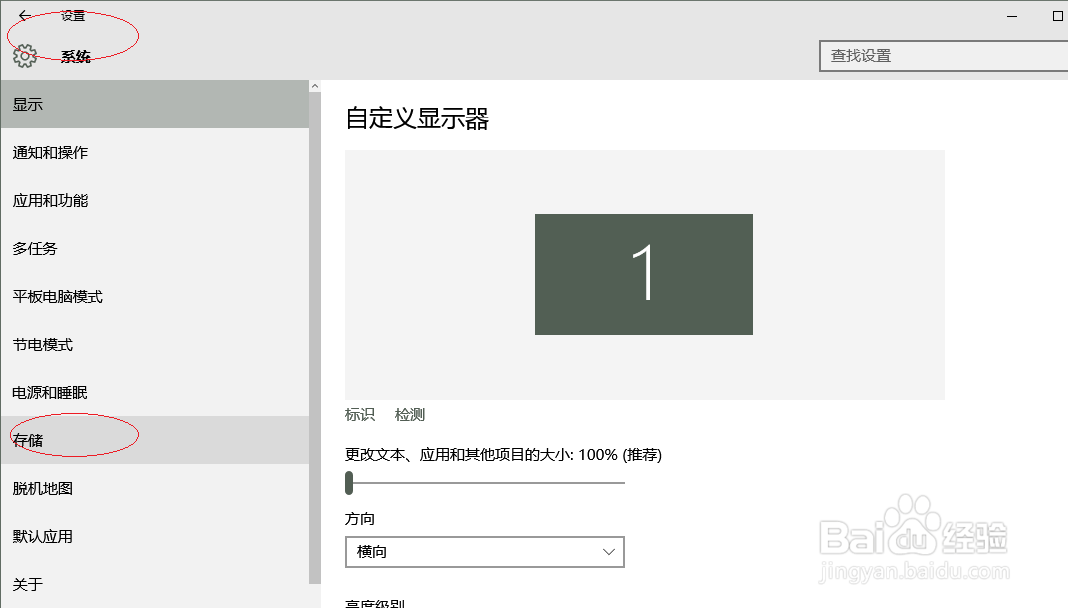
Task: Select monitor 1 display thumbnail
Action: click(x=644, y=274)
